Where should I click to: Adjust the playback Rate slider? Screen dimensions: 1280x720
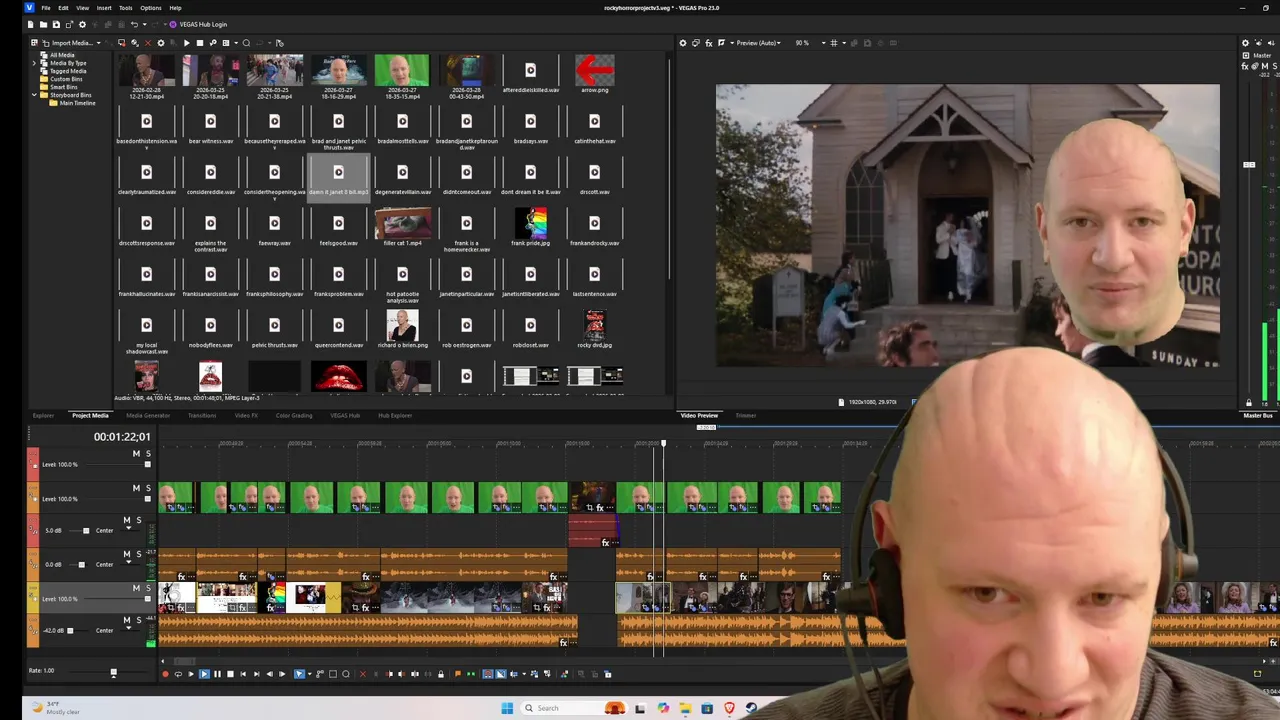point(113,672)
